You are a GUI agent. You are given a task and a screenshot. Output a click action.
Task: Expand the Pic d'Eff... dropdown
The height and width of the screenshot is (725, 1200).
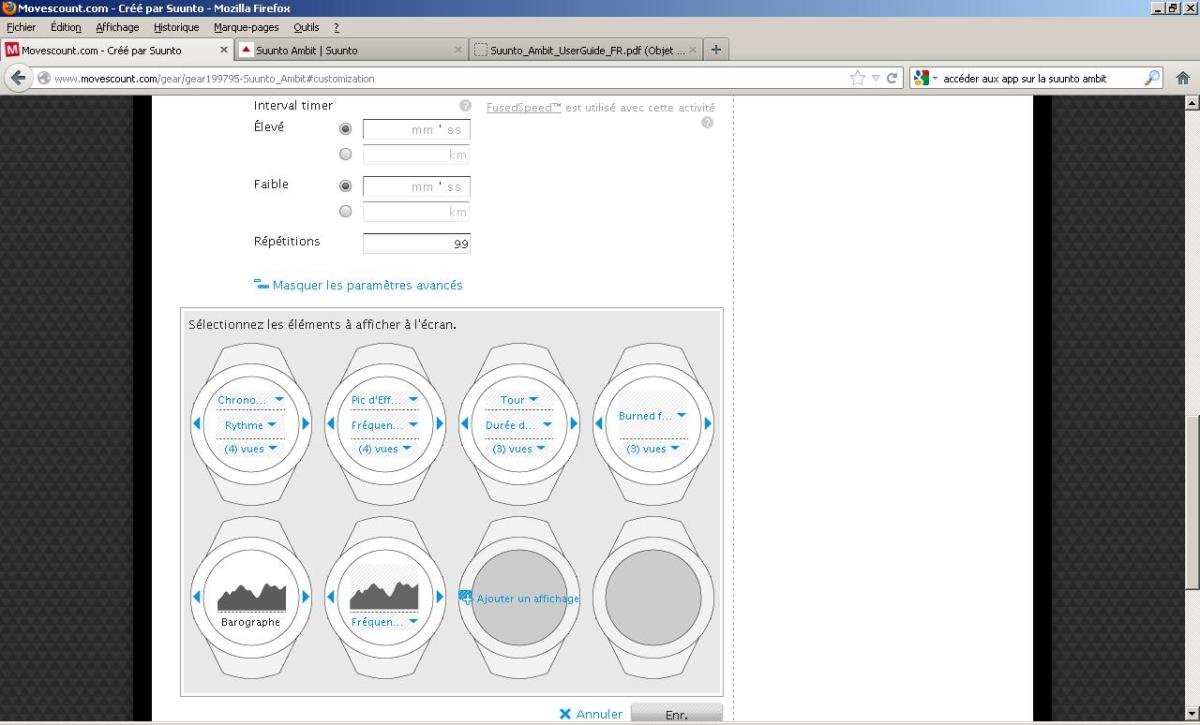pyautogui.click(x=385, y=400)
